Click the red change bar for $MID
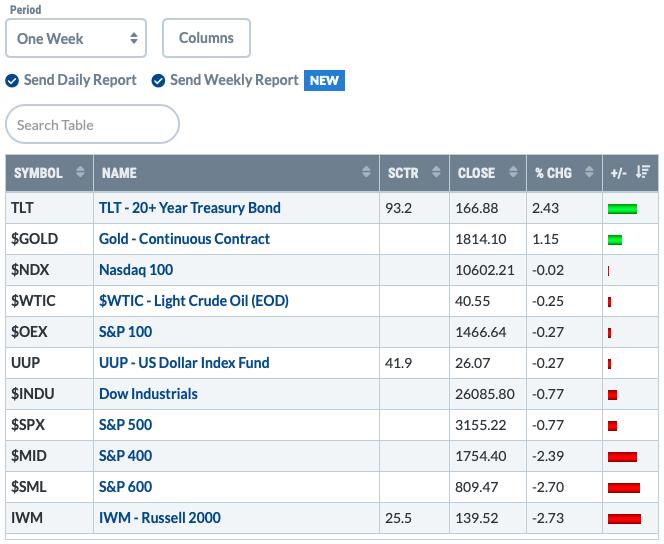 pos(622,457)
